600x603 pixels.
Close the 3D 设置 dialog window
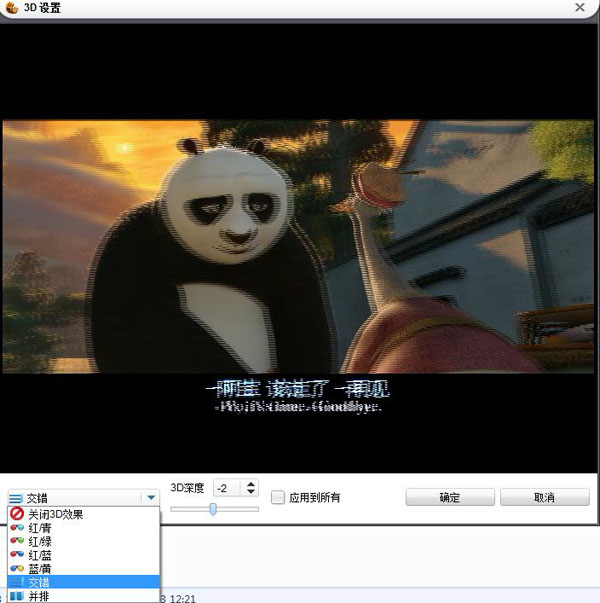(x=580, y=7)
